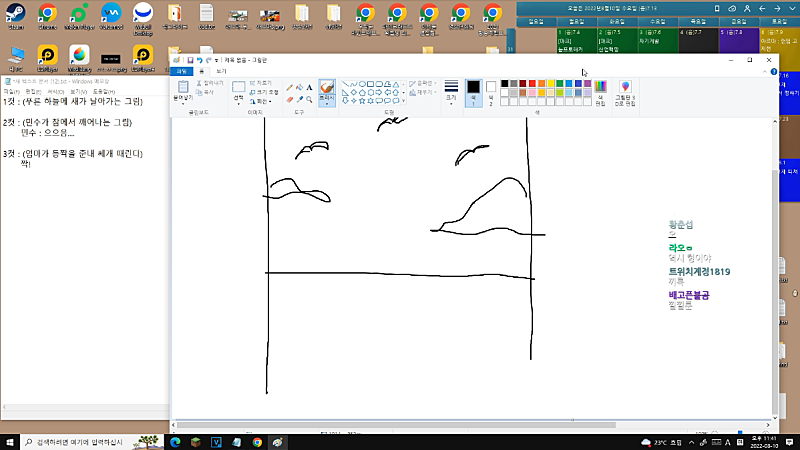The height and width of the screenshot is (450, 800).
Task: Click the Pencil tool icon
Action: [289, 87]
